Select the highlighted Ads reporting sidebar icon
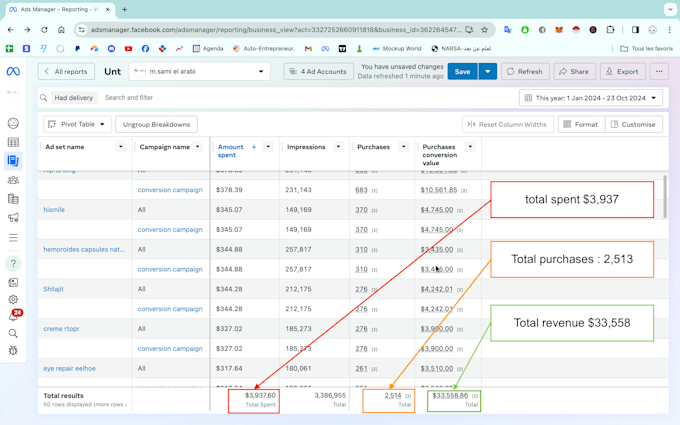This screenshot has width=680, height=425. pos(13,161)
